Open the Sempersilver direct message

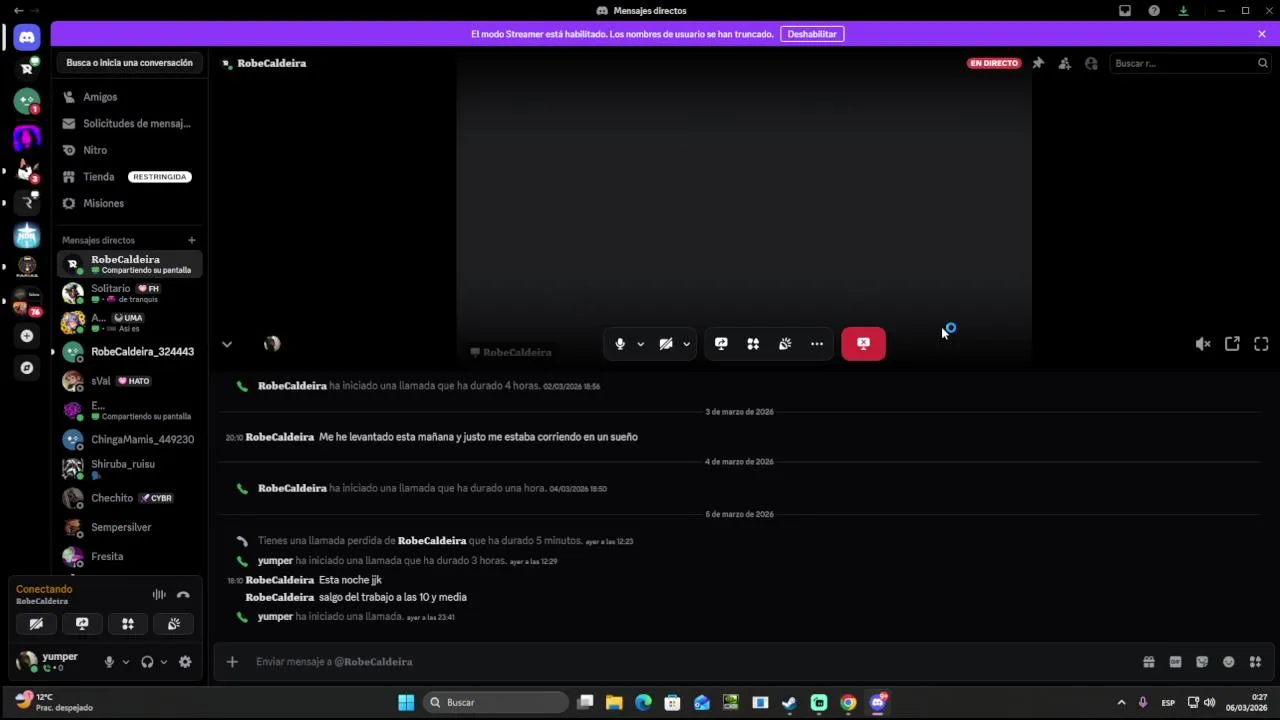click(x=130, y=527)
